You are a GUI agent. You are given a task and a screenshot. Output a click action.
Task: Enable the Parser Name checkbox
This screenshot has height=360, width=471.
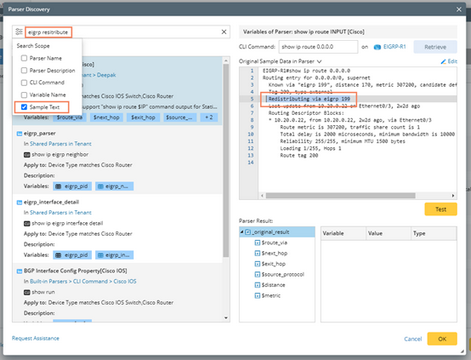click(x=24, y=58)
